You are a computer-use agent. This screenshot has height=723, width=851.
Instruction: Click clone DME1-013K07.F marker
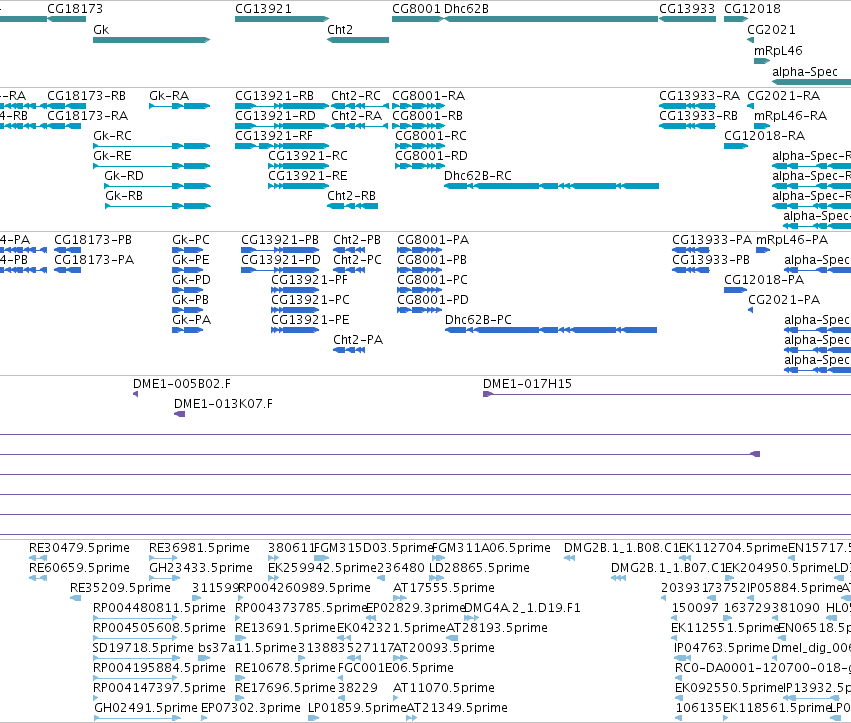point(180,414)
